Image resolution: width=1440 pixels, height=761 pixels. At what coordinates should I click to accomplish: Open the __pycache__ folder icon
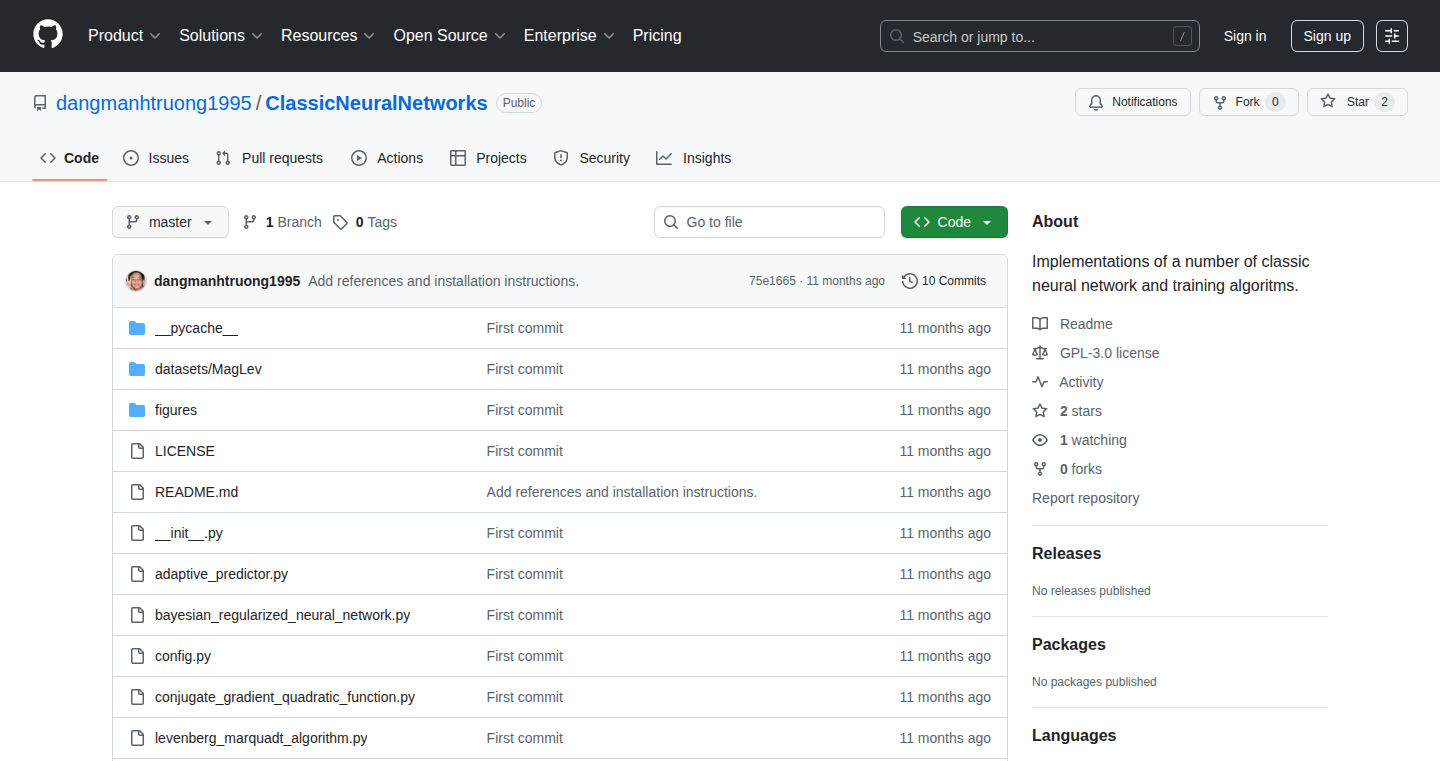pos(137,328)
